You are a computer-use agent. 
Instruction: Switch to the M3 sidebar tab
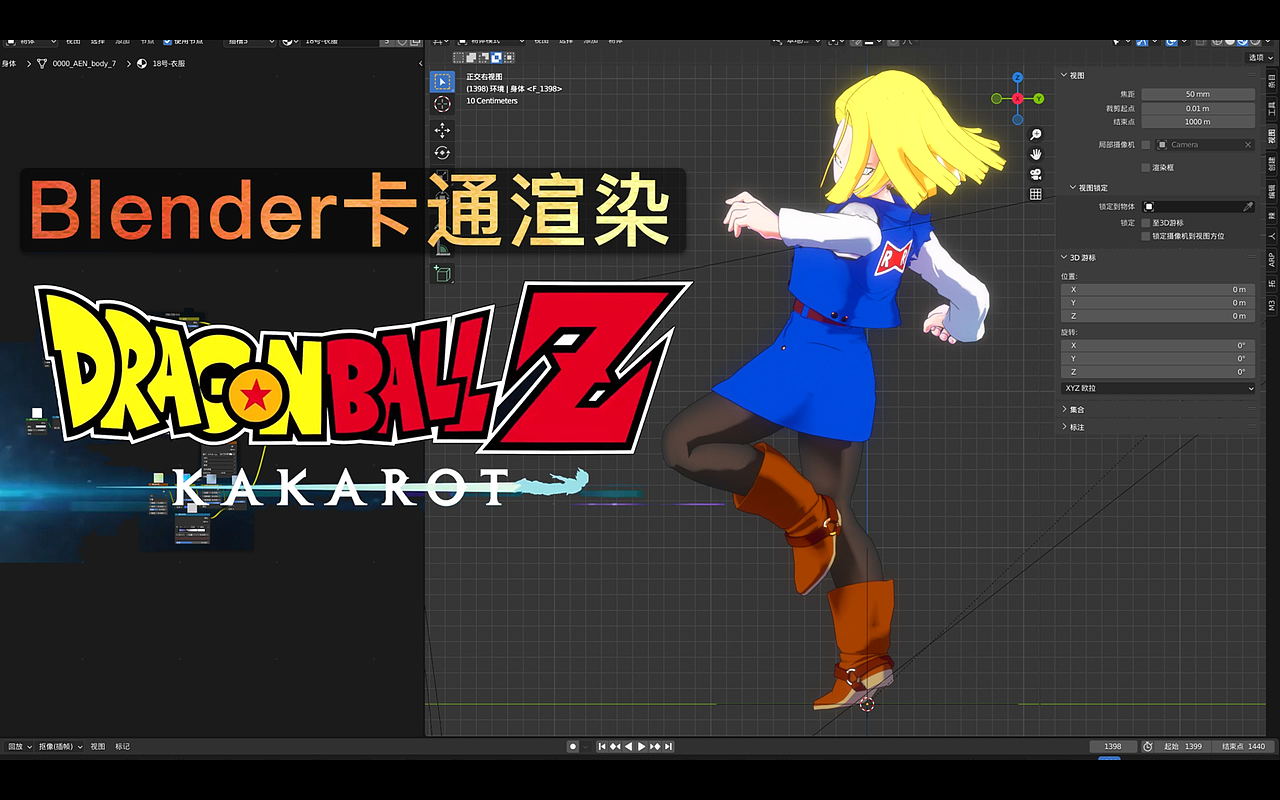click(1272, 305)
